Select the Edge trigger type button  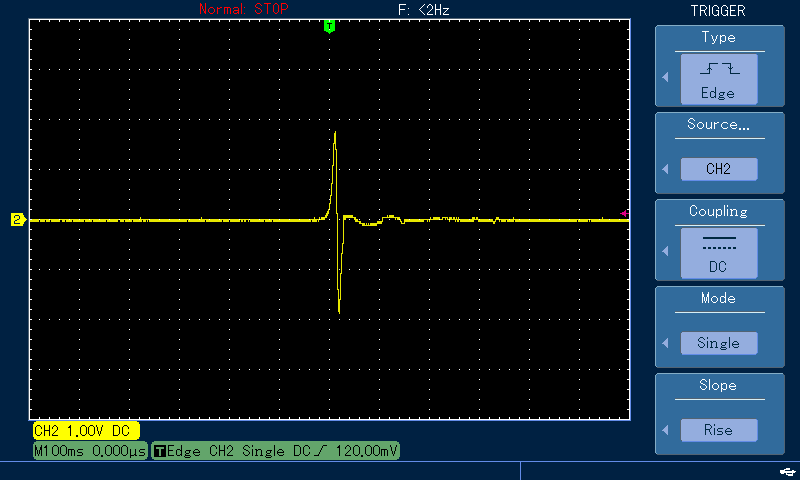coord(718,79)
